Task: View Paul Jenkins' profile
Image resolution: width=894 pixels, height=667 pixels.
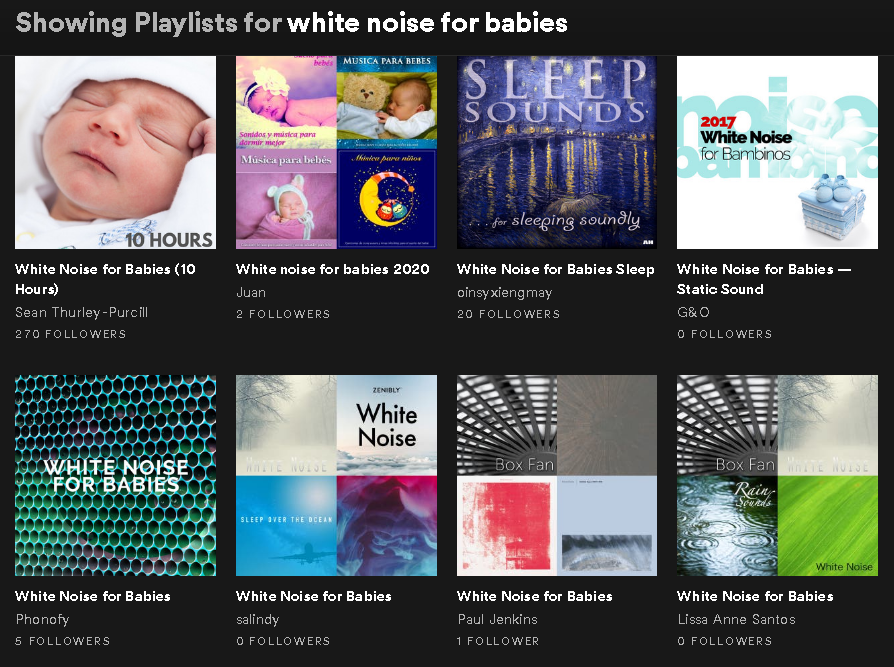Action: click(x=497, y=619)
